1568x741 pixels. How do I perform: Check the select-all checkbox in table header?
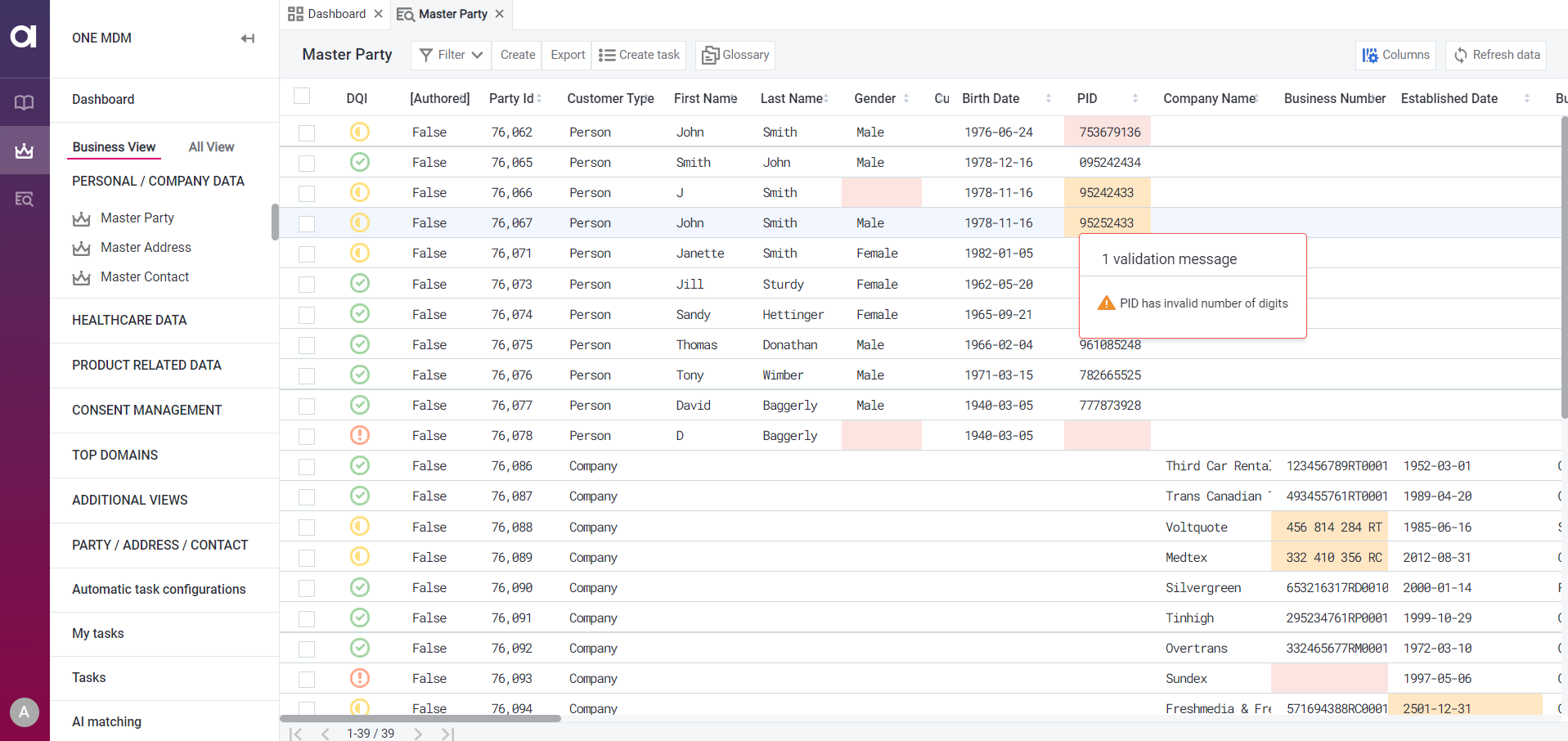302,96
